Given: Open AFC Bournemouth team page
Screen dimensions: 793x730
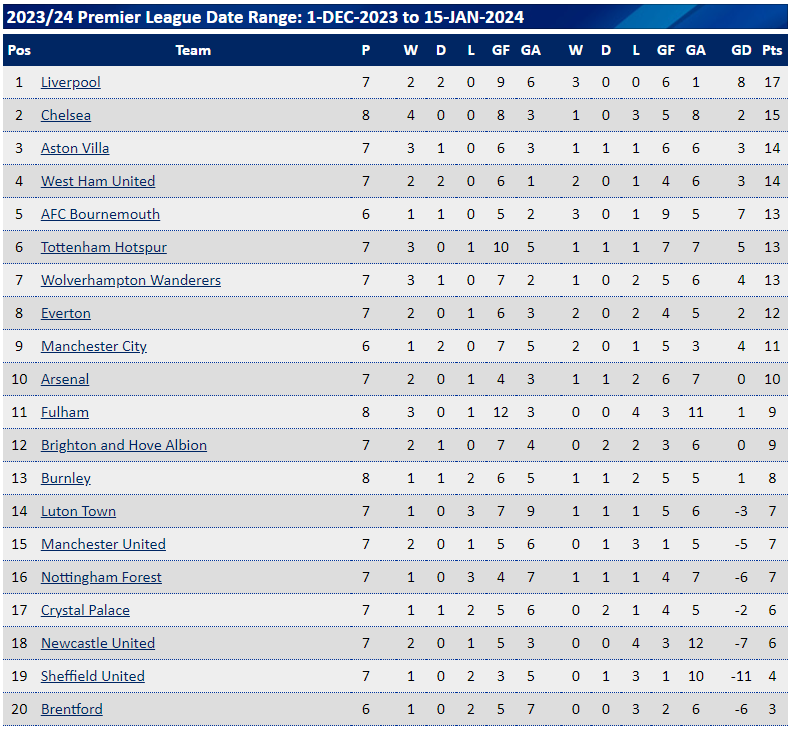Looking at the screenshot, I should (x=100, y=214).
